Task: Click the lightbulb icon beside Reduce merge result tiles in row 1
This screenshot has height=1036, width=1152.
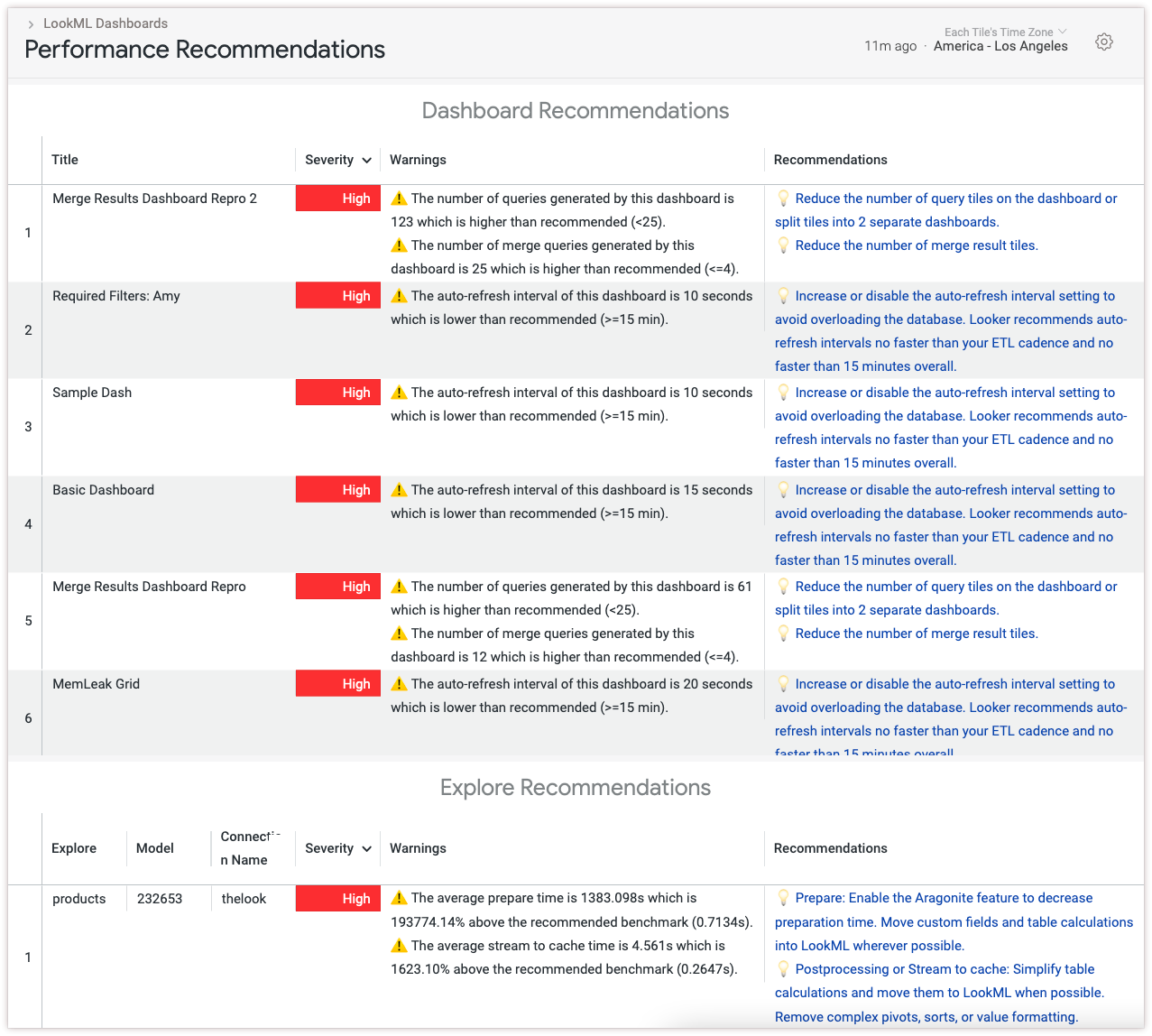Action: tap(783, 245)
